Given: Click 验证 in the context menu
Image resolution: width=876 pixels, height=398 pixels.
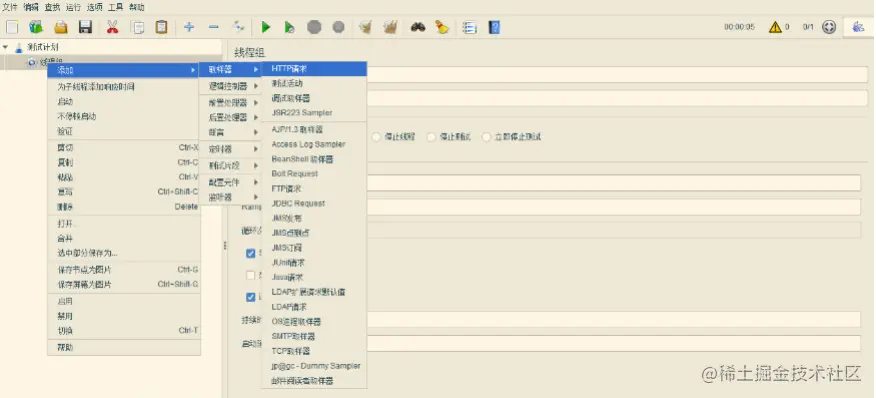Looking at the screenshot, I should coord(124,131).
